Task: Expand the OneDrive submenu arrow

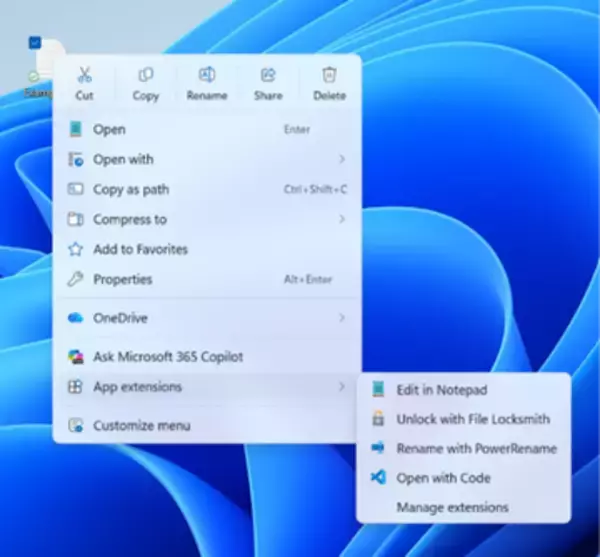Action: click(x=342, y=318)
